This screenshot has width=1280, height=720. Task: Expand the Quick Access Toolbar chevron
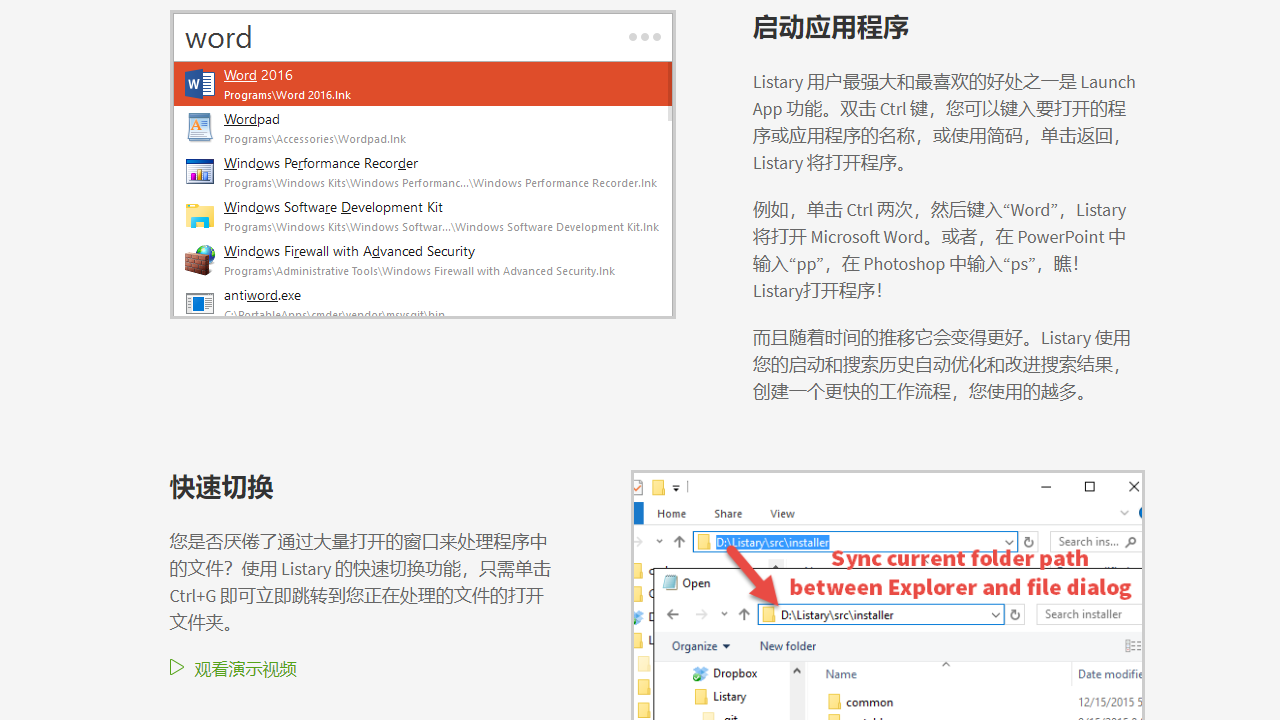pyautogui.click(x=675, y=487)
